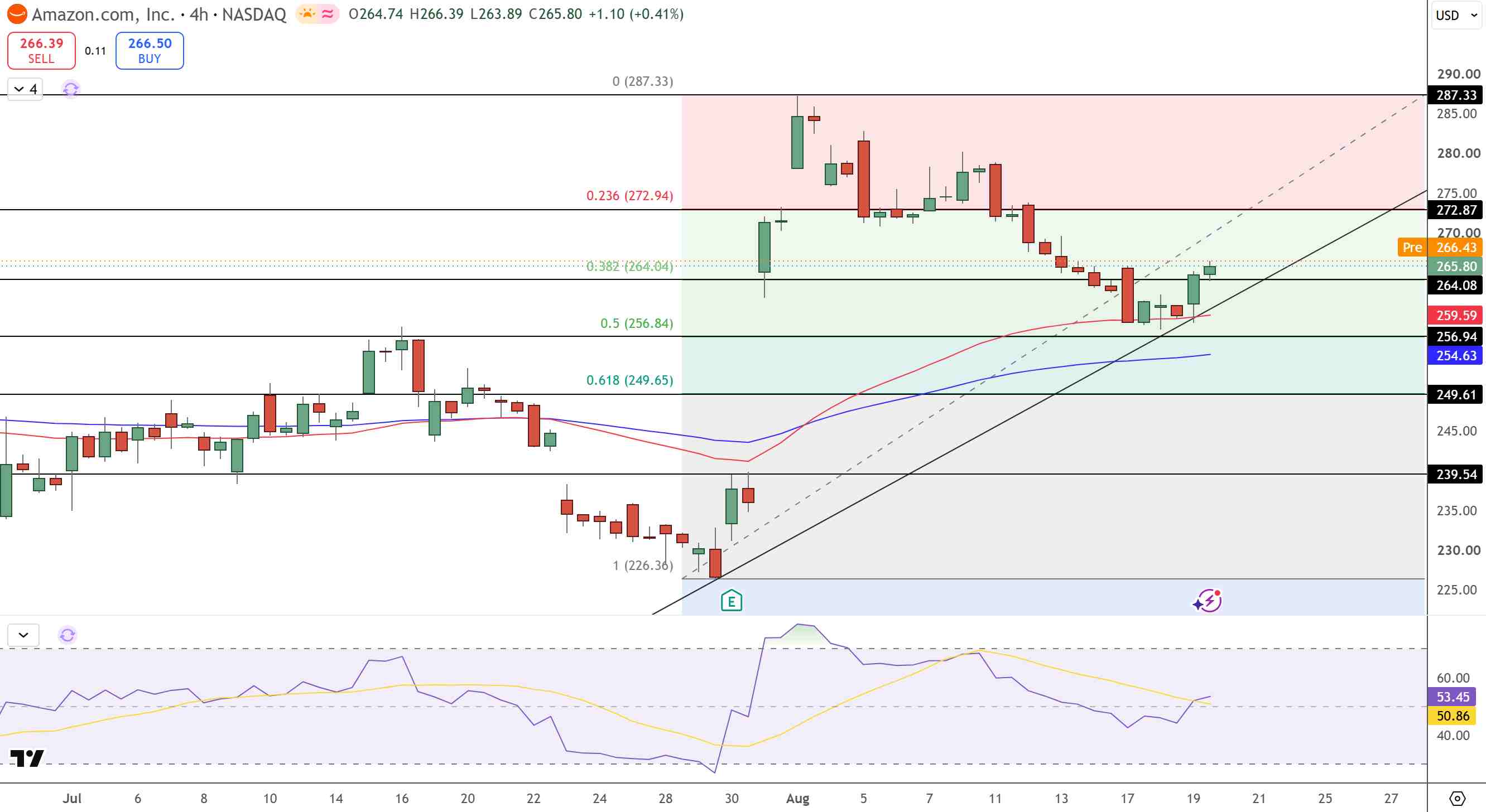The width and height of the screenshot is (1486, 812).
Task: Click the Jul label on the time axis
Action: point(72,799)
